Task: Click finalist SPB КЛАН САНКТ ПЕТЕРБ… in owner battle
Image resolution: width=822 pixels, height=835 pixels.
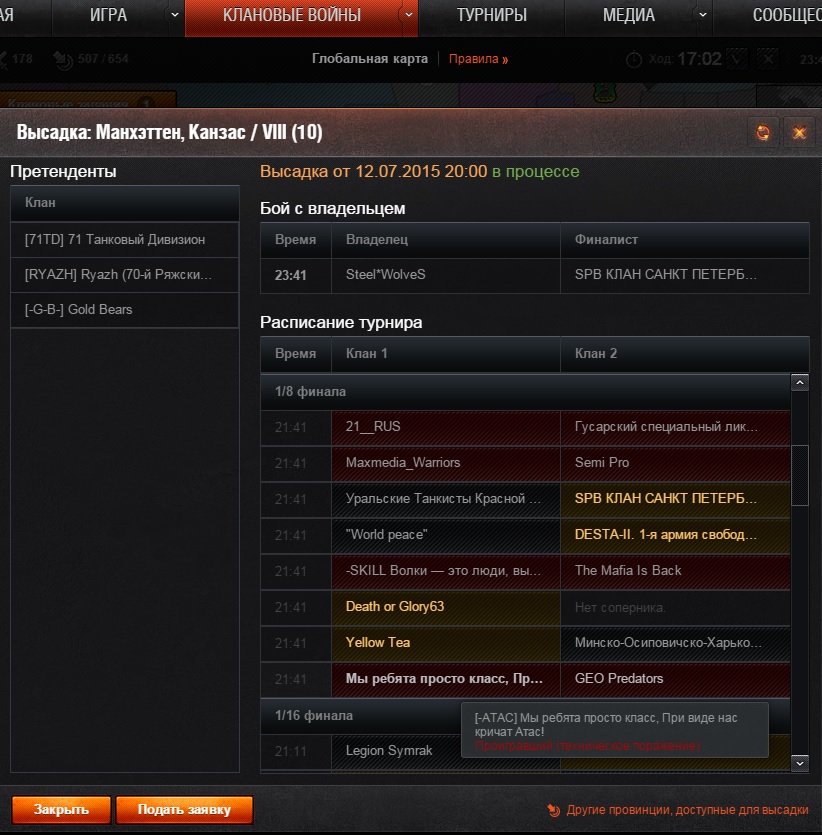Action: pyautogui.click(x=685, y=275)
